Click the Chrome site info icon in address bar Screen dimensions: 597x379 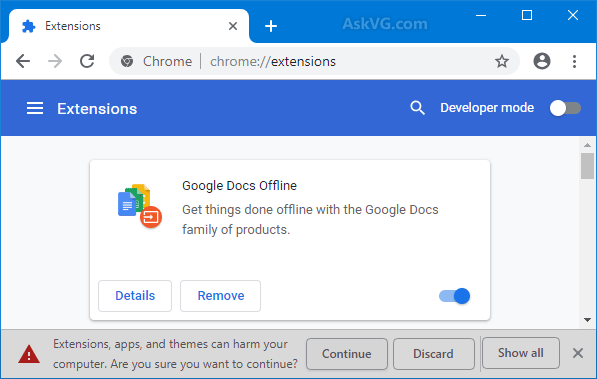coord(127,61)
